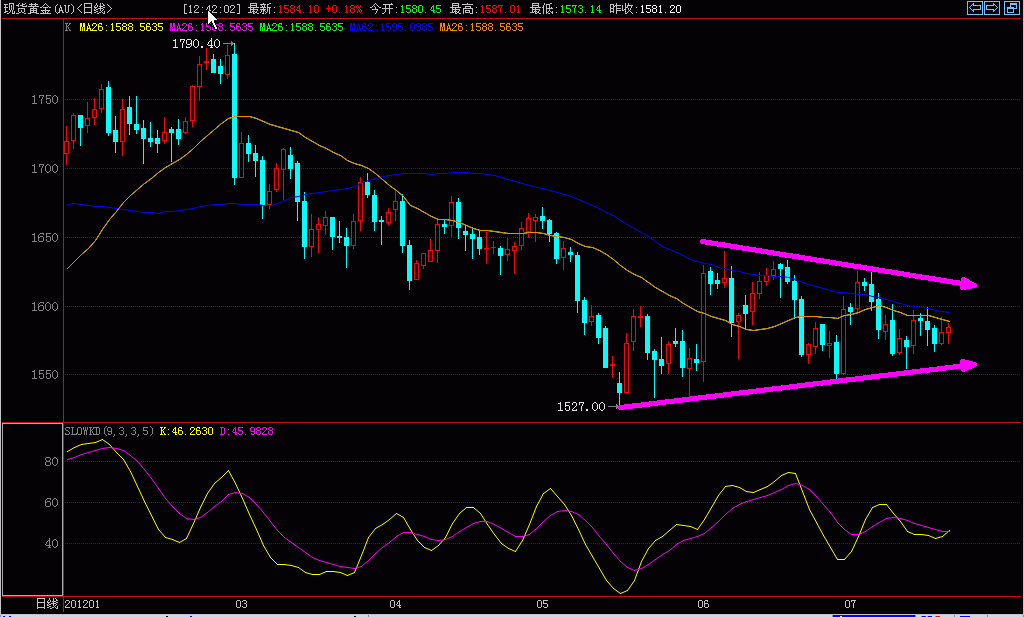The width and height of the screenshot is (1024, 617).
Task: Click the 07 month marker on time axis
Action: [x=850, y=604]
